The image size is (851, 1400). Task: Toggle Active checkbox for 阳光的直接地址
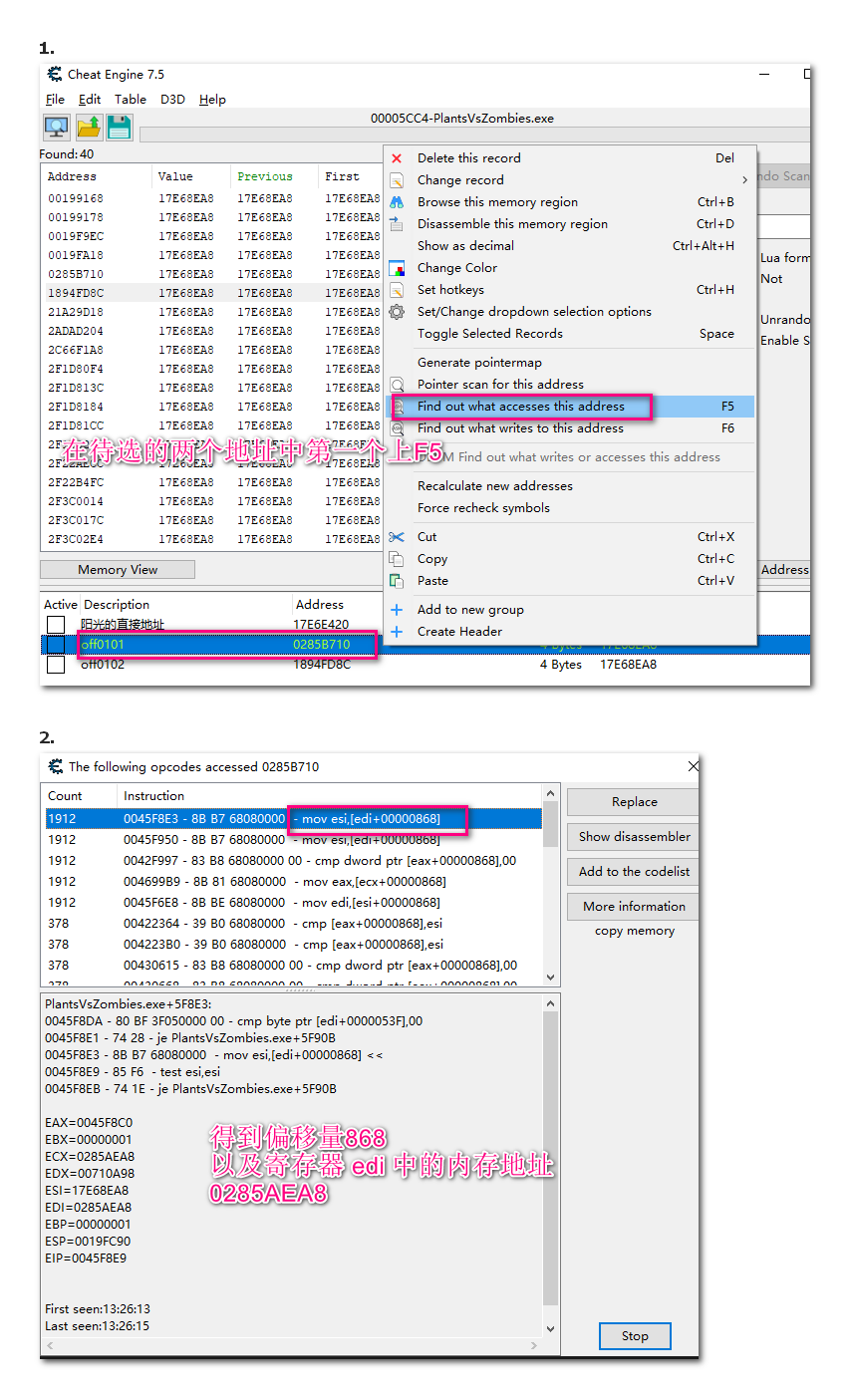tap(56, 625)
